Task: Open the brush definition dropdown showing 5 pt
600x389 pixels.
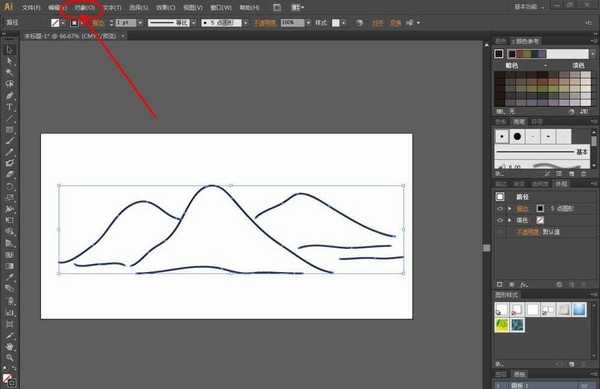Action: (246, 23)
